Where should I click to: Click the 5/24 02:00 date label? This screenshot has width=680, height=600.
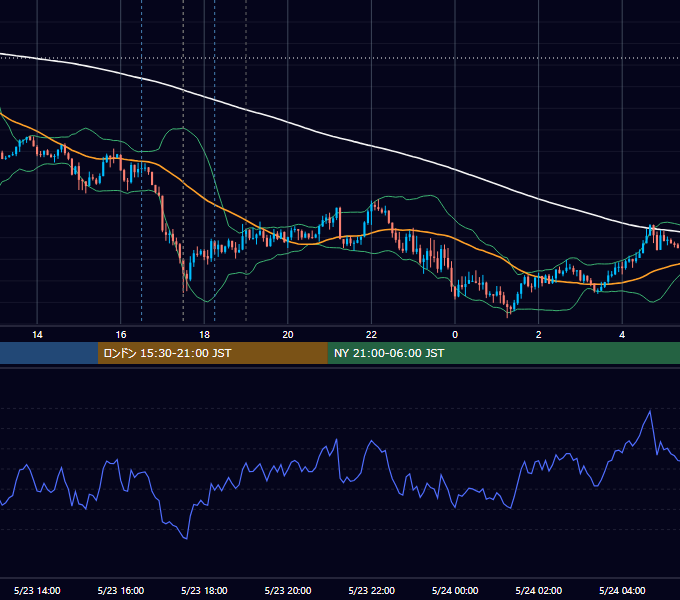point(539,590)
